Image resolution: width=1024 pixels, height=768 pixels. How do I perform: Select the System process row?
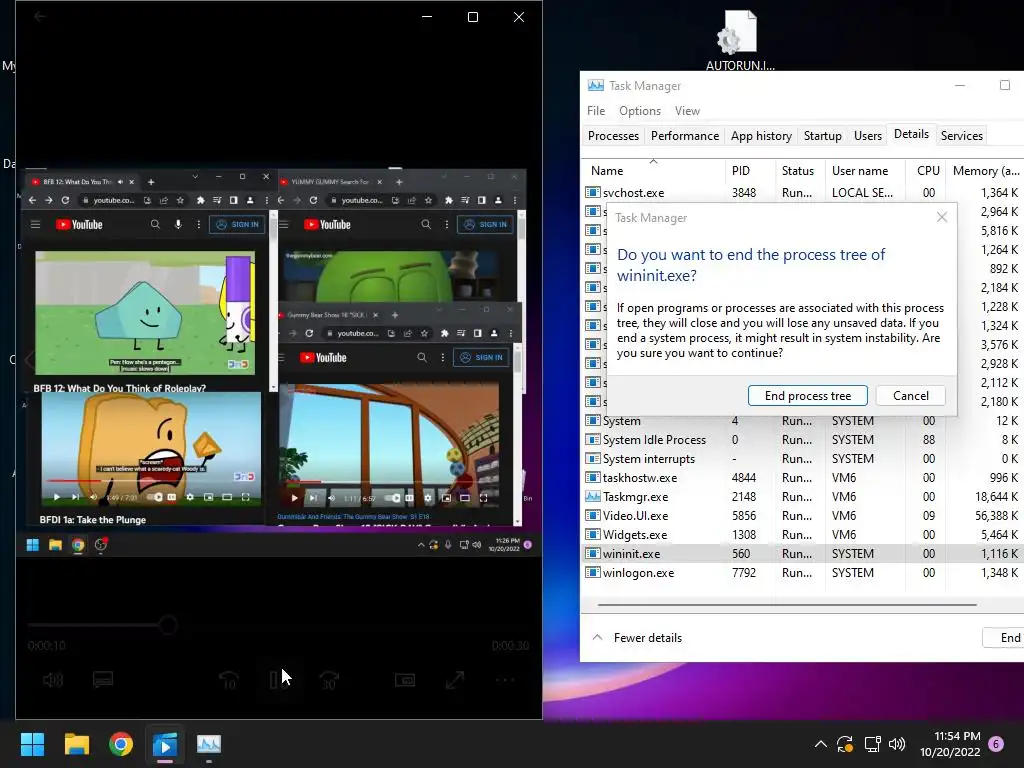pyautogui.click(x=803, y=421)
